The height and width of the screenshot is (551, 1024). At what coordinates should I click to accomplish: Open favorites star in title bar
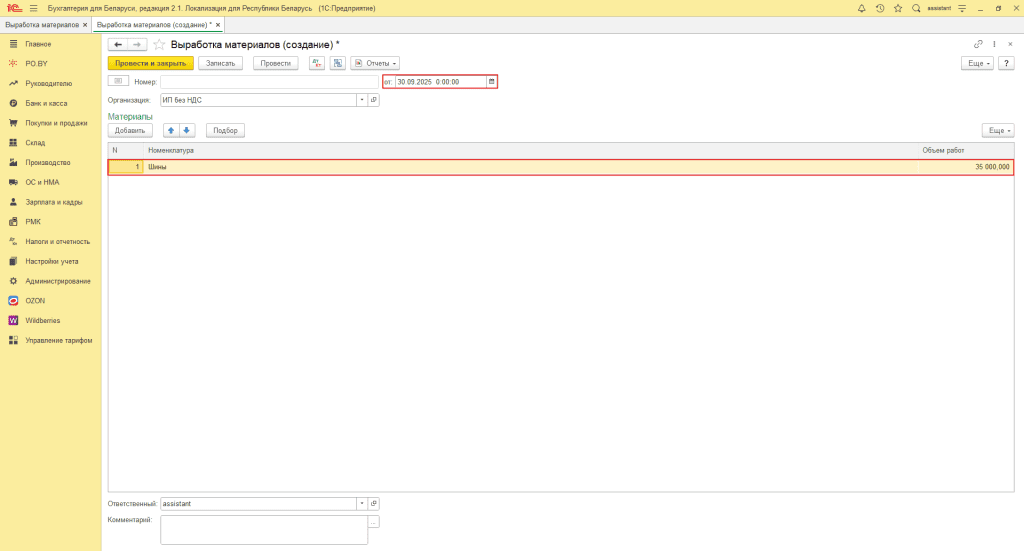click(x=898, y=8)
